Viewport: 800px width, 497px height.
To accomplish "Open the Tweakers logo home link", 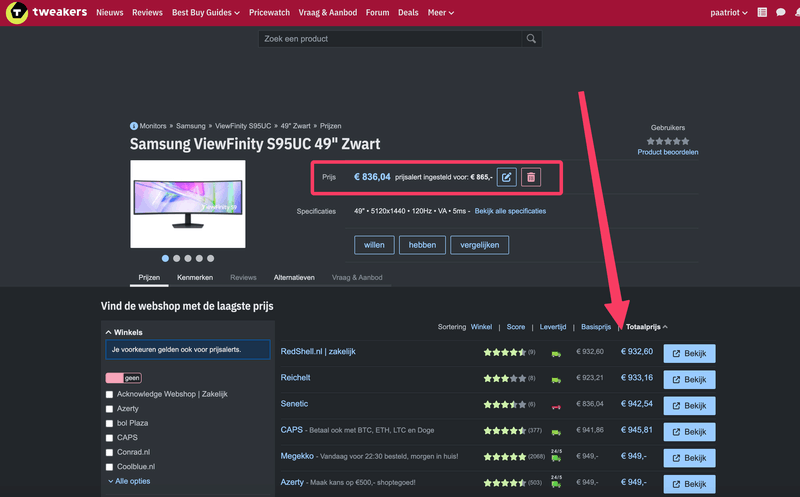I will point(46,12).
